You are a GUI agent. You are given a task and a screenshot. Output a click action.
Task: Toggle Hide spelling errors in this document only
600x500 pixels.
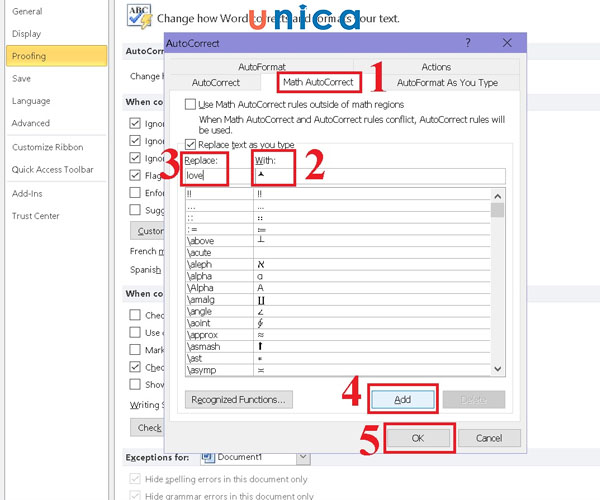pyautogui.click(x=135, y=479)
